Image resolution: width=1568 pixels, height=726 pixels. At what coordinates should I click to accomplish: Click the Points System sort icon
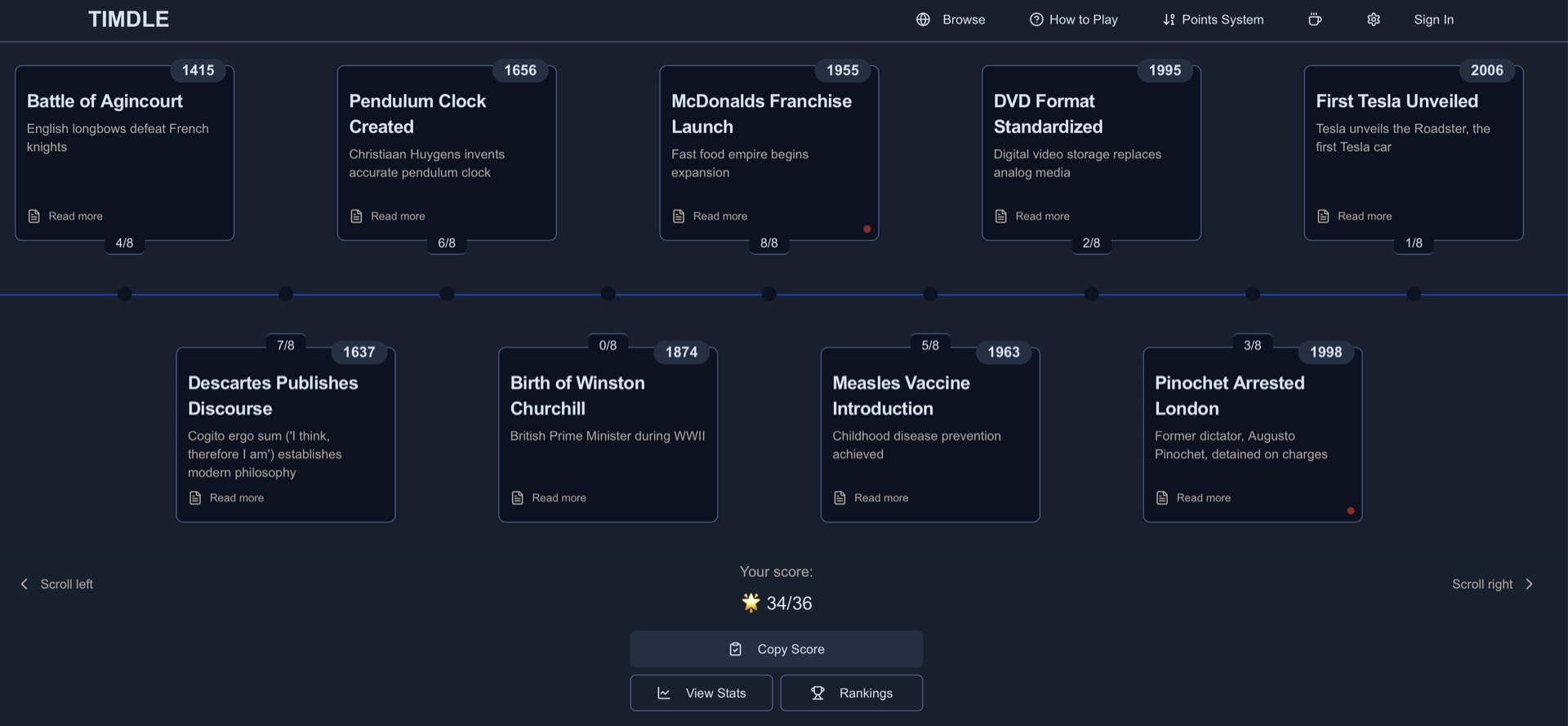(1169, 20)
